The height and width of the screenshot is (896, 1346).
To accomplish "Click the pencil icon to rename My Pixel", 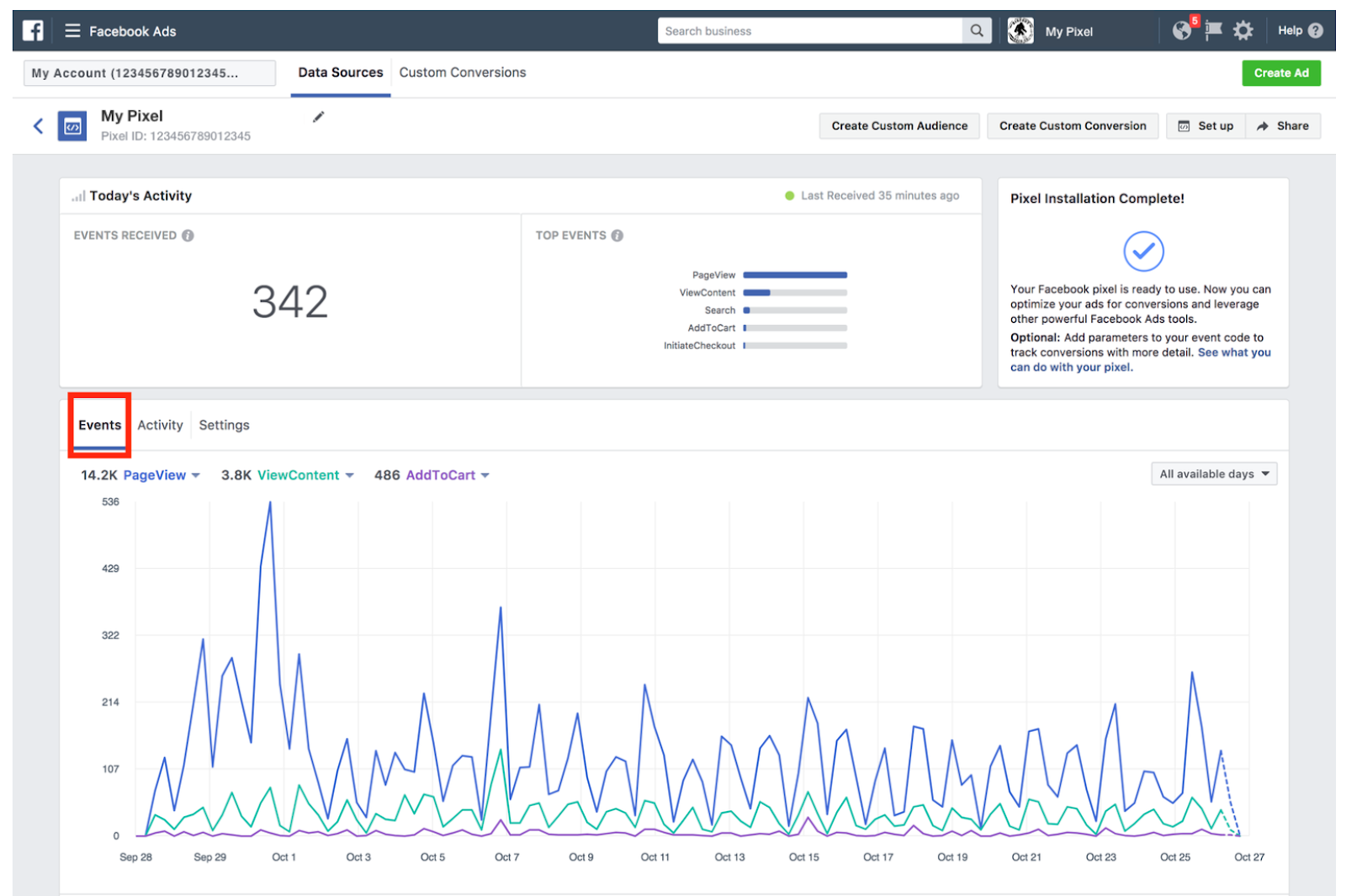I will tap(318, 117).
